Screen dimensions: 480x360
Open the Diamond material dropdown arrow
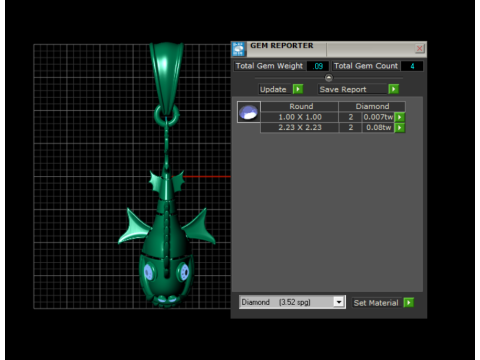coord(339,302)
